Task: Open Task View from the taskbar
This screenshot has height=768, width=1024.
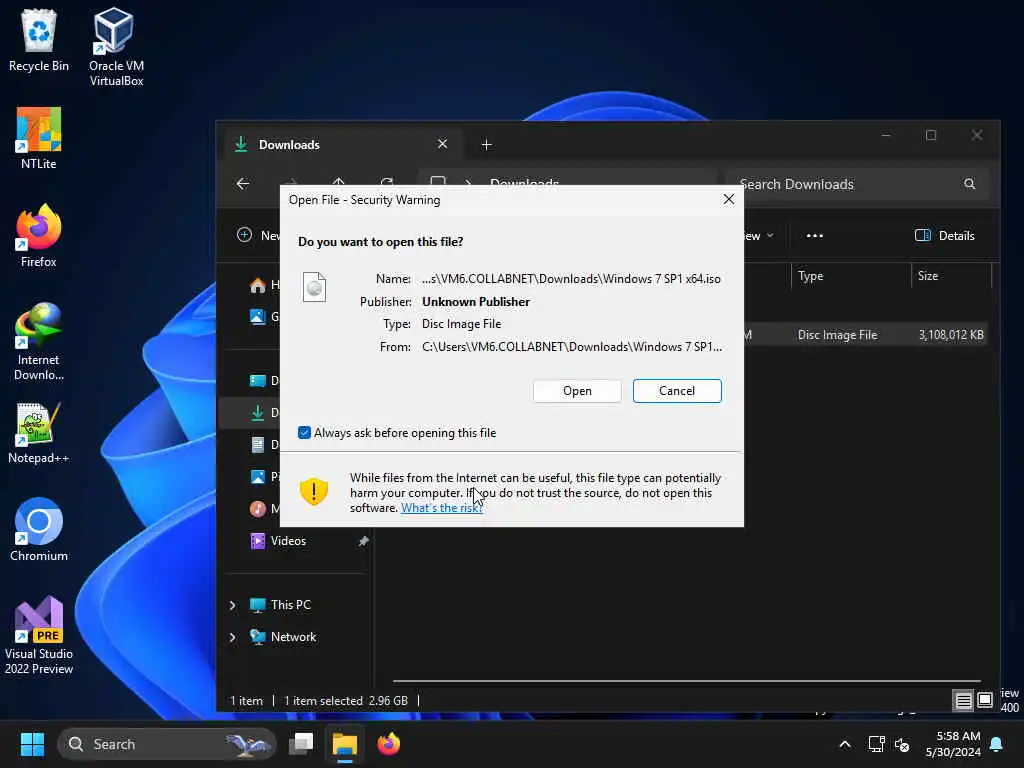Action: click(301, 744)
